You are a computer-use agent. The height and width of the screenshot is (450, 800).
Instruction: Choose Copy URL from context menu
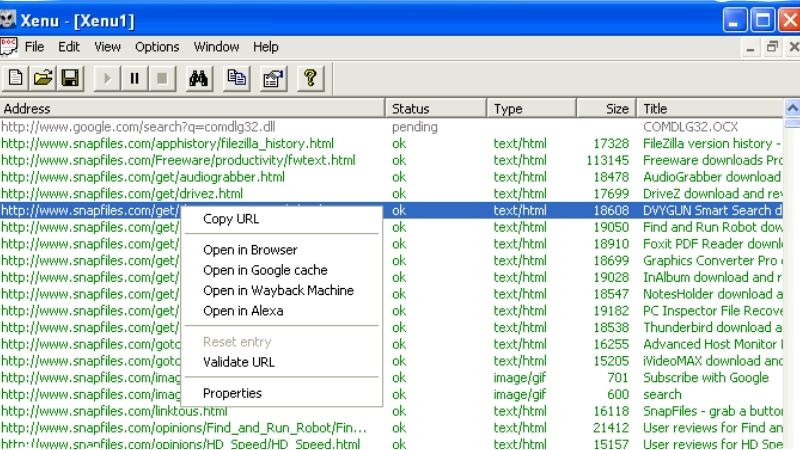(x=231, y=219)
